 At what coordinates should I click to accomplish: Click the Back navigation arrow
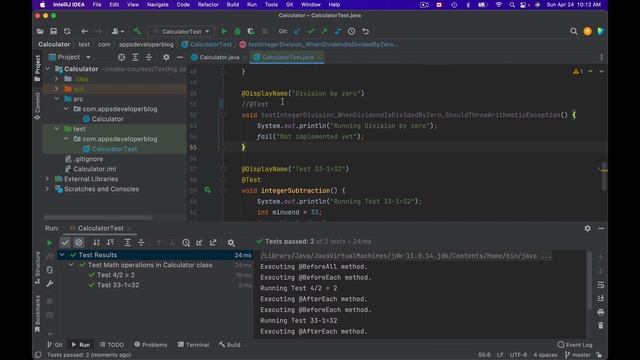84,31
